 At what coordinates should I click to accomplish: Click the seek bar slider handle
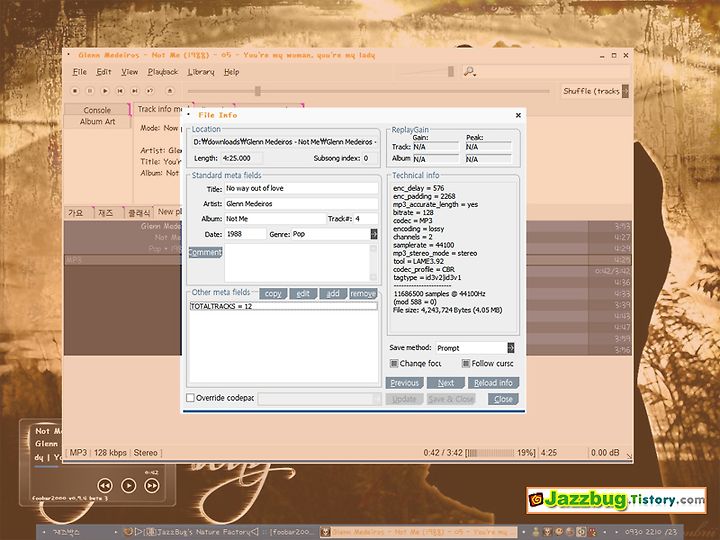click(x=258, y=91)
